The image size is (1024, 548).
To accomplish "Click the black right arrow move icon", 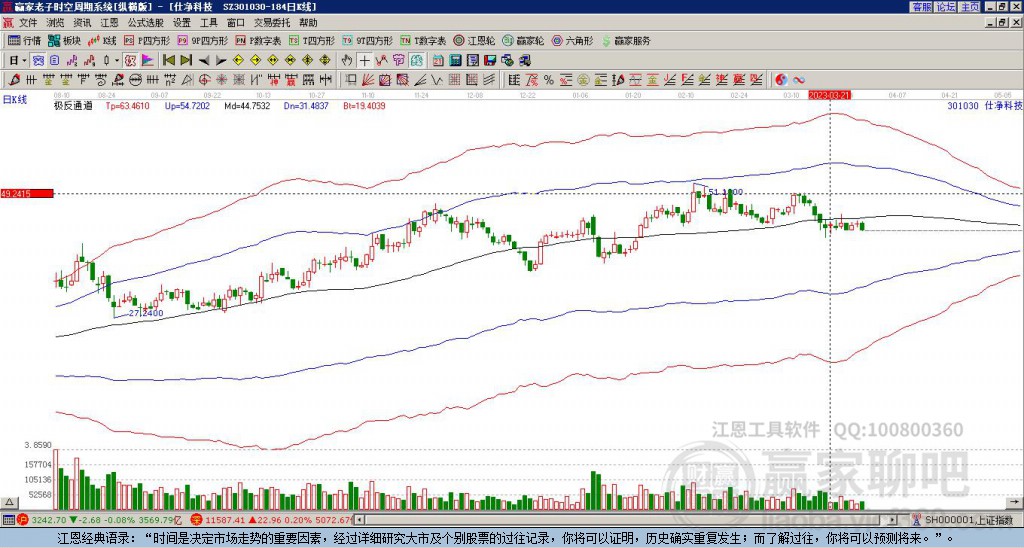I will coord(221,61).
